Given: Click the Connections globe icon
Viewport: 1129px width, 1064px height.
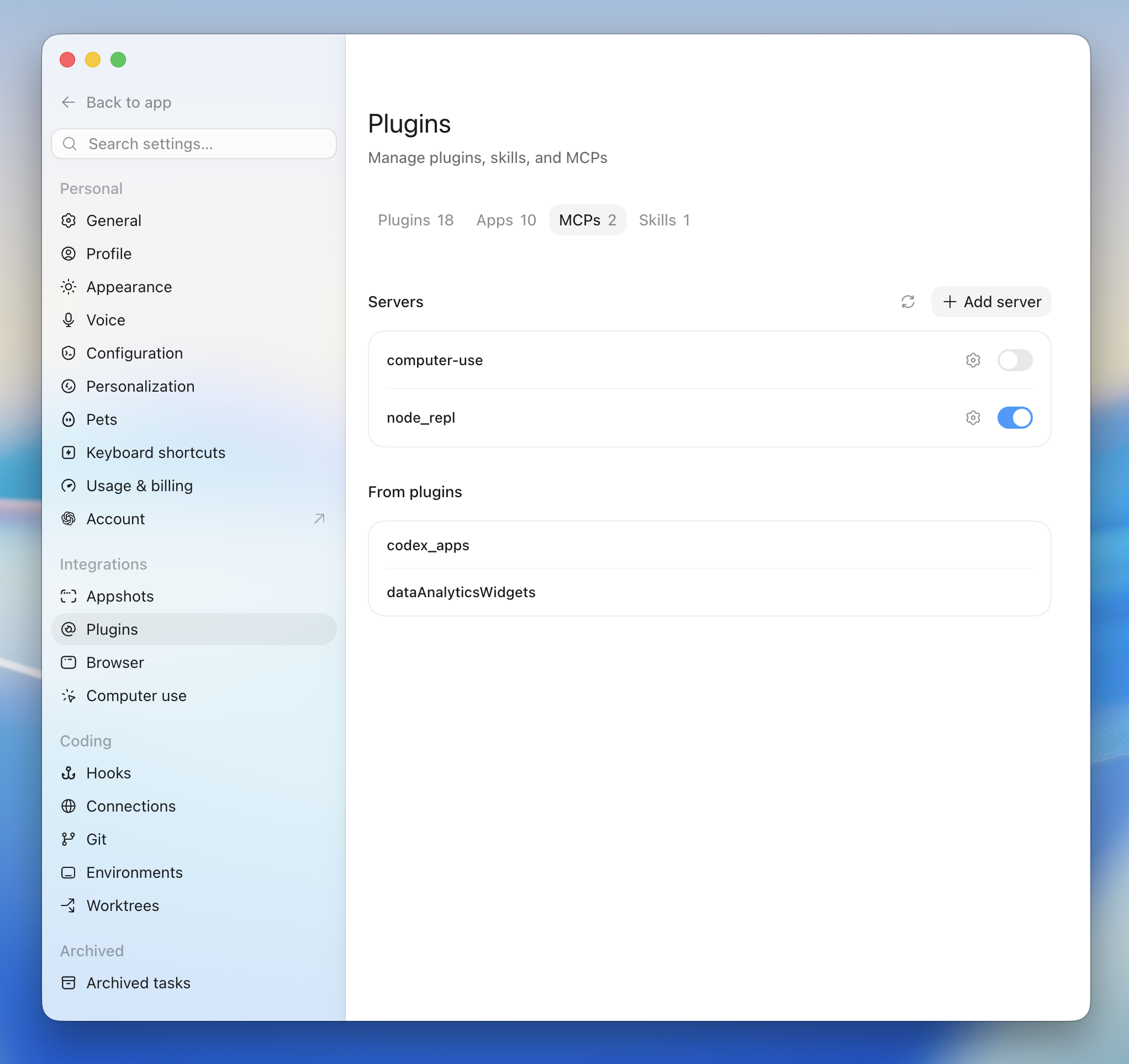Looking at the screenshot, I should coord(68,806).
